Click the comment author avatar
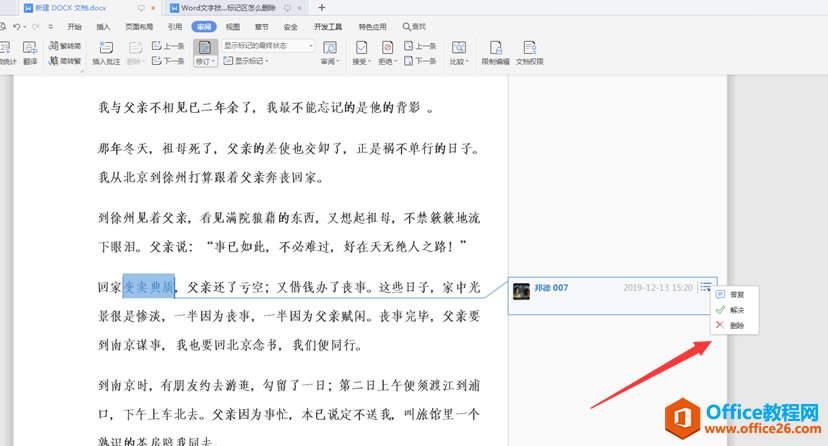The image size is (828, 446). click(521, 291)
